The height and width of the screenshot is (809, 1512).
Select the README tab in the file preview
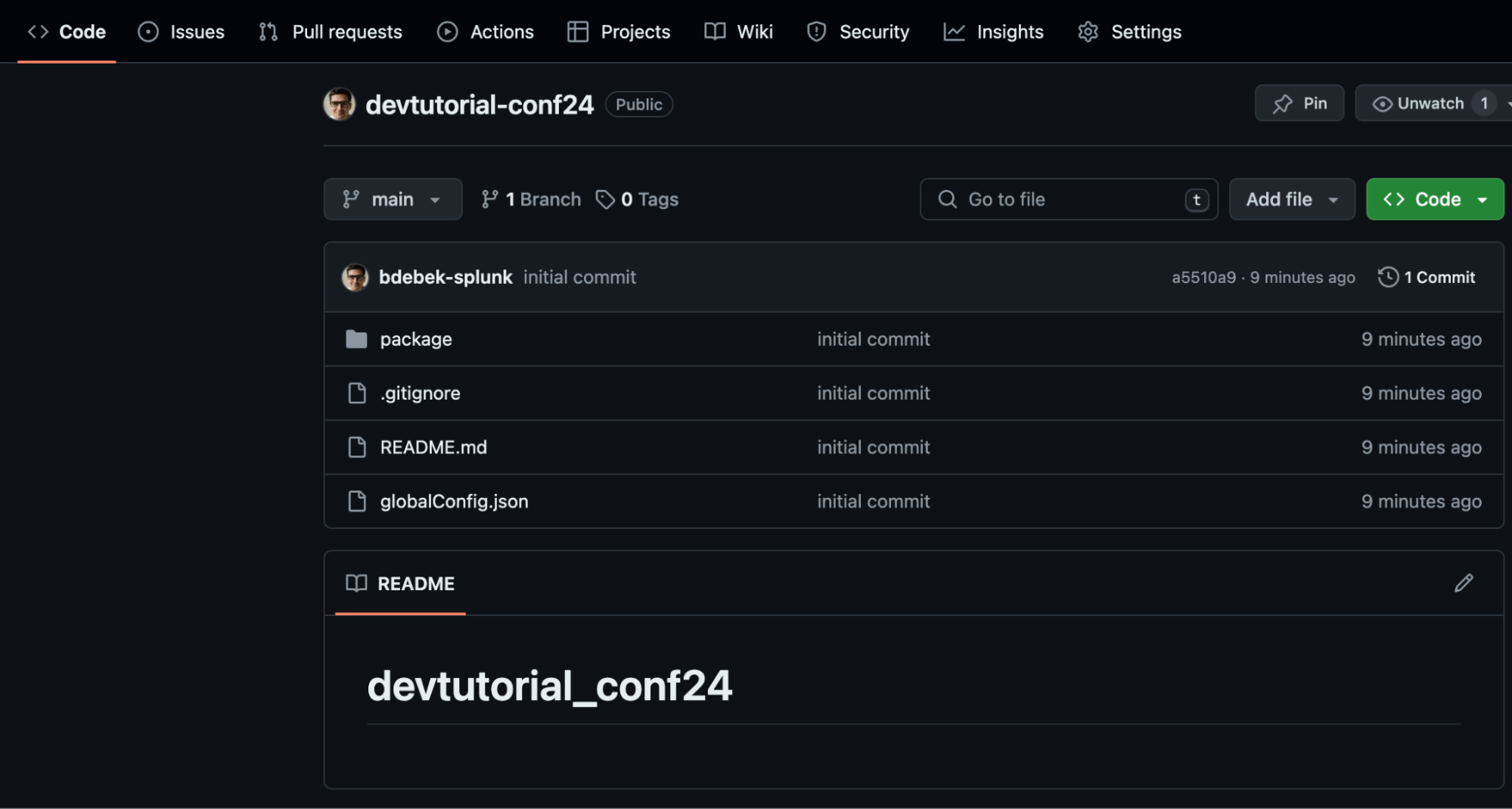(x=400, y=583)
